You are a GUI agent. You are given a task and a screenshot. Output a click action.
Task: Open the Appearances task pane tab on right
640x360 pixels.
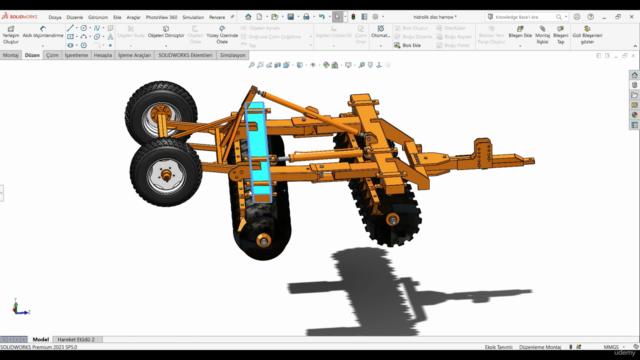click(634, 115)
